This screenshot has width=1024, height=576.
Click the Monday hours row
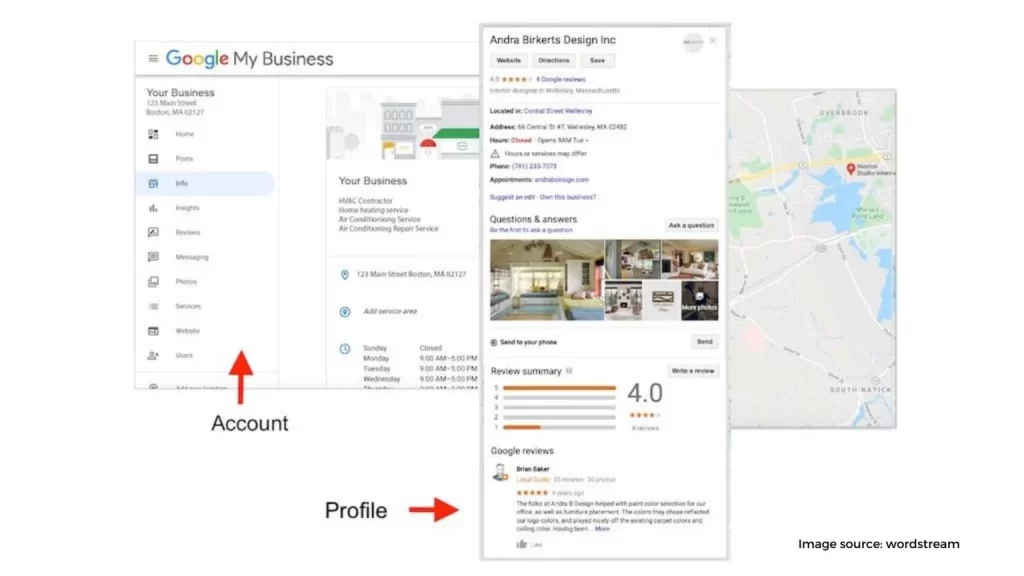(x=420, y=359)
